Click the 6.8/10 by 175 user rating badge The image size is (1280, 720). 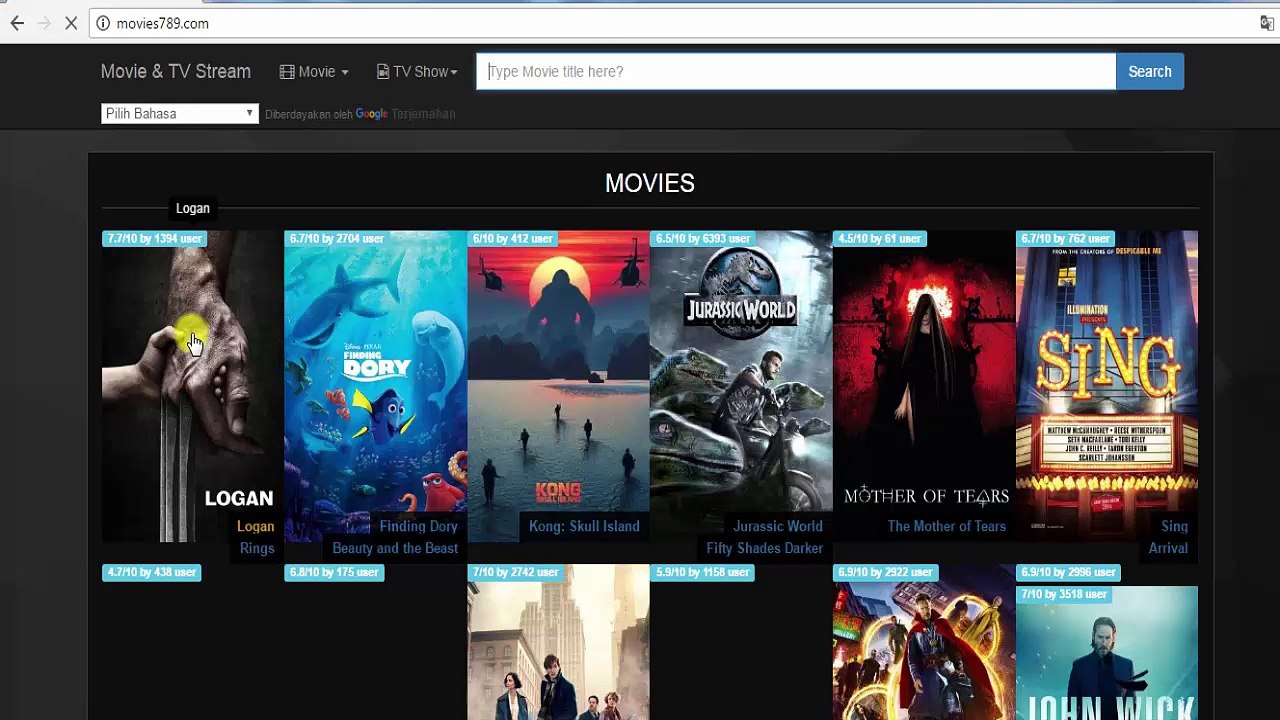pos(334,572)
